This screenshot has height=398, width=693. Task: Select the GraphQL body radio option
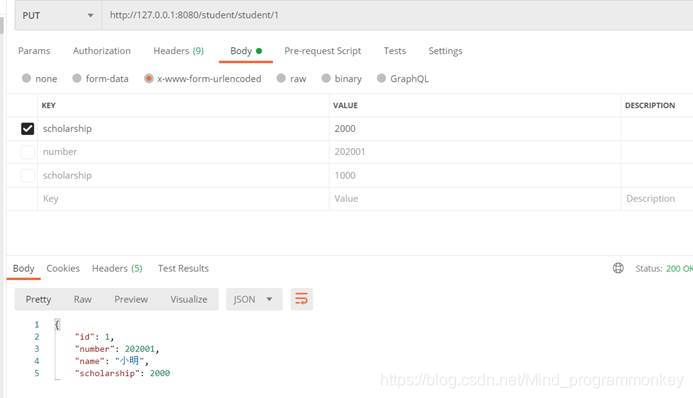pos(381,78)
